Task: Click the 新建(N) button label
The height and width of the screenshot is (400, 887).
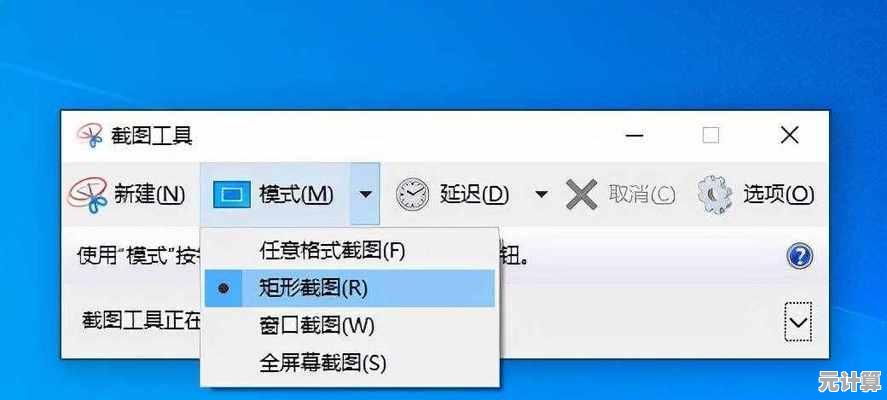Action: (150, 195)
